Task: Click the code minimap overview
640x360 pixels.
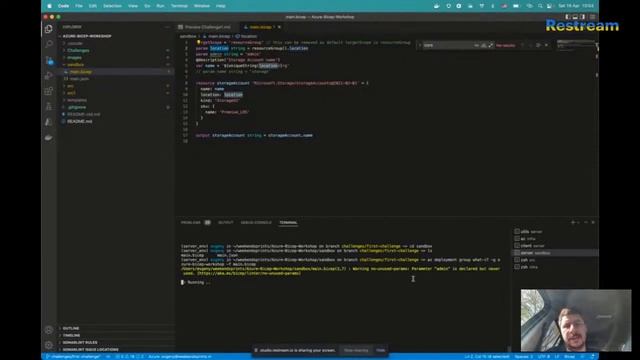Action: [575, 44]
